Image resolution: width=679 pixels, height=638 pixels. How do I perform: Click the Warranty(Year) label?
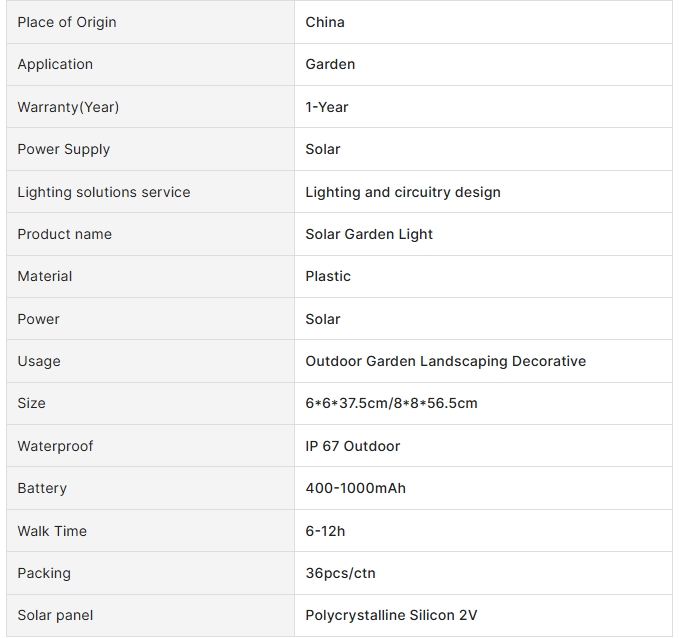pos(68,107)
